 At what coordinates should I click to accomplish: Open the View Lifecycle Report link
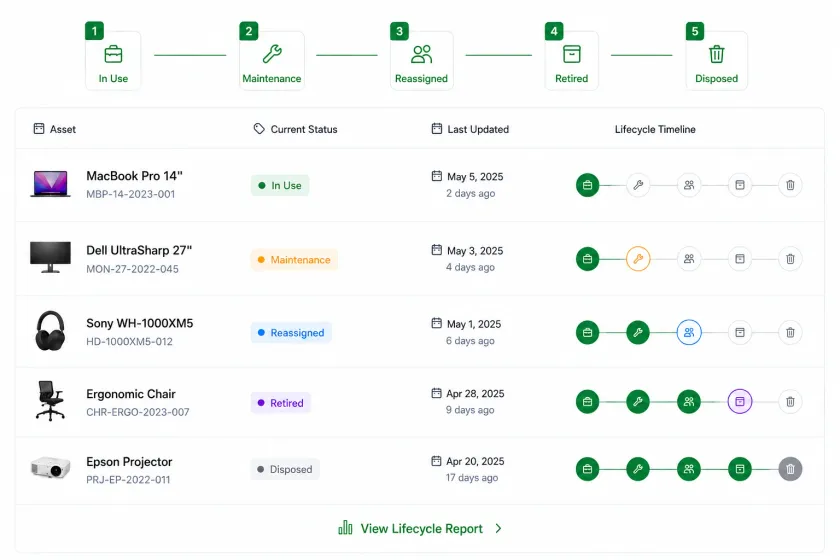[x=421, y=528]
